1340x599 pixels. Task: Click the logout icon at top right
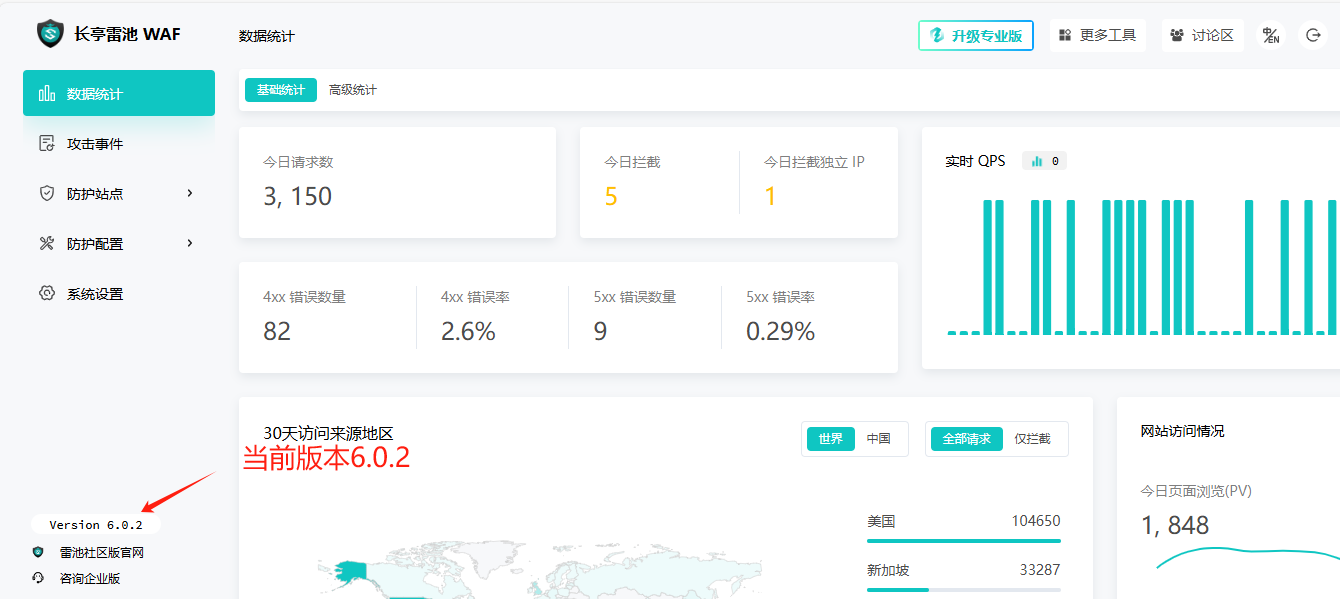tap(1313, 36)
